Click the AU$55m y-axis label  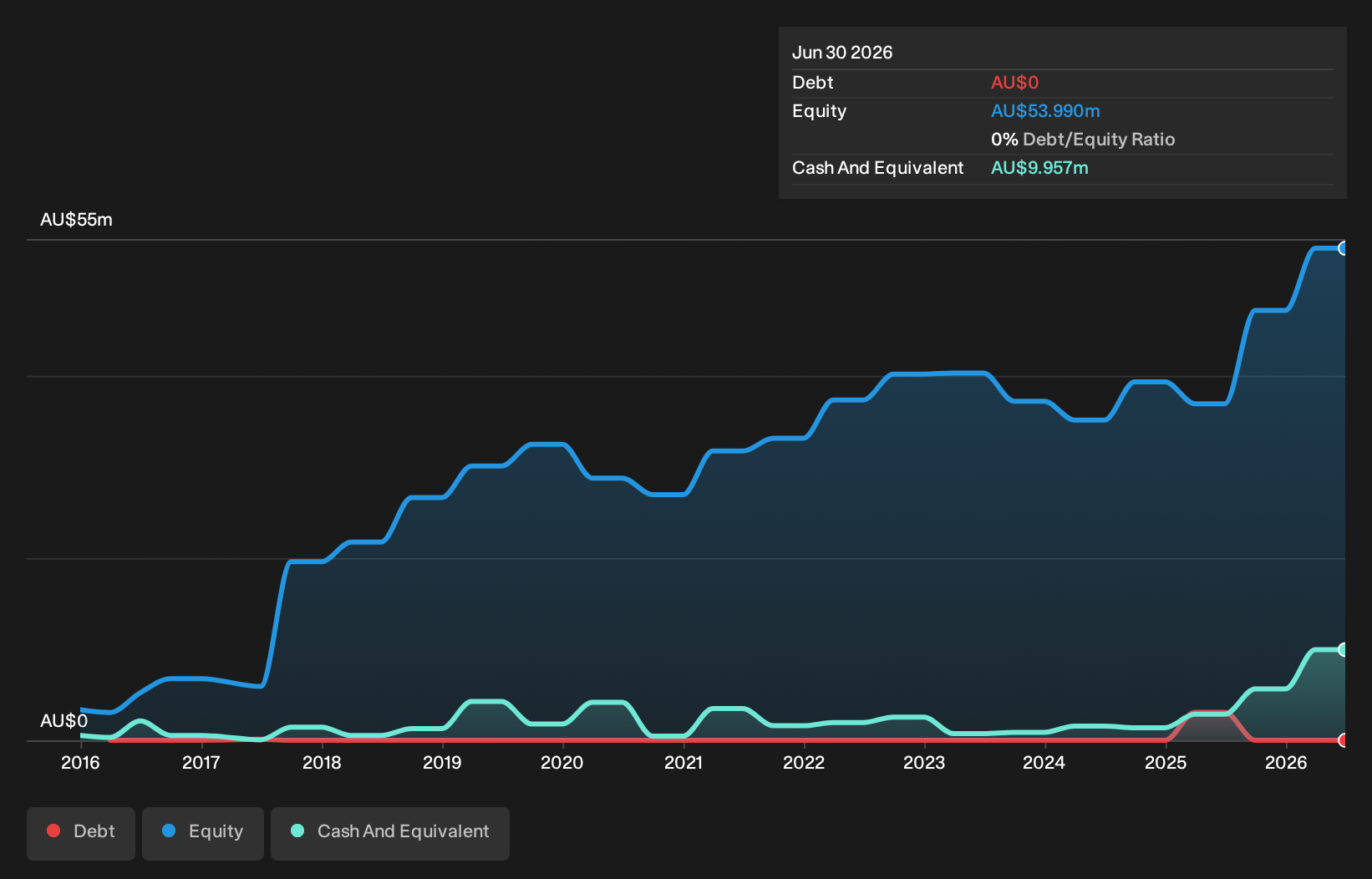76,220
